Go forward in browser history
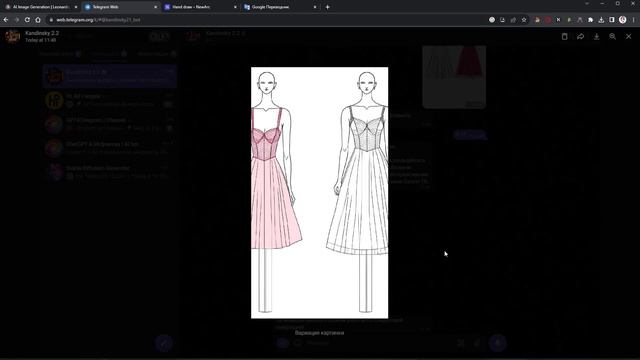640x360 pixels. tap(17, 20)
